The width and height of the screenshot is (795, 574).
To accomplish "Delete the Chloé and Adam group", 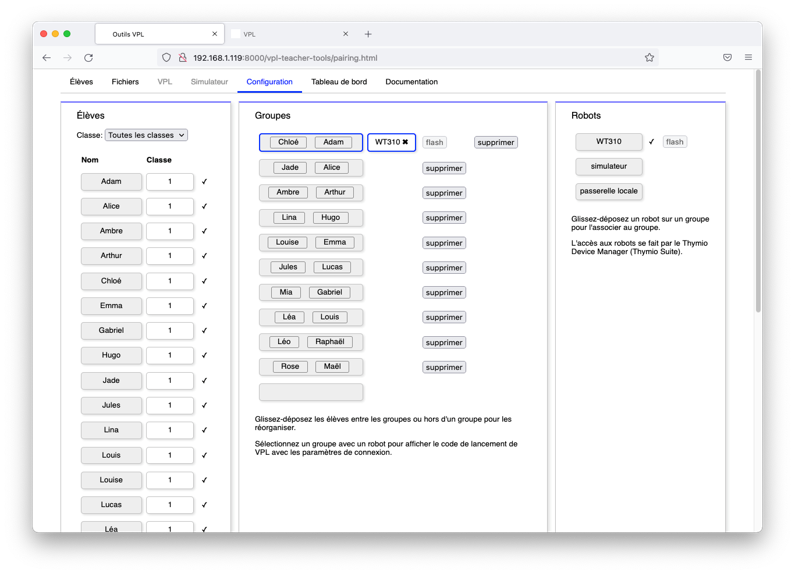I will (495, 142).
